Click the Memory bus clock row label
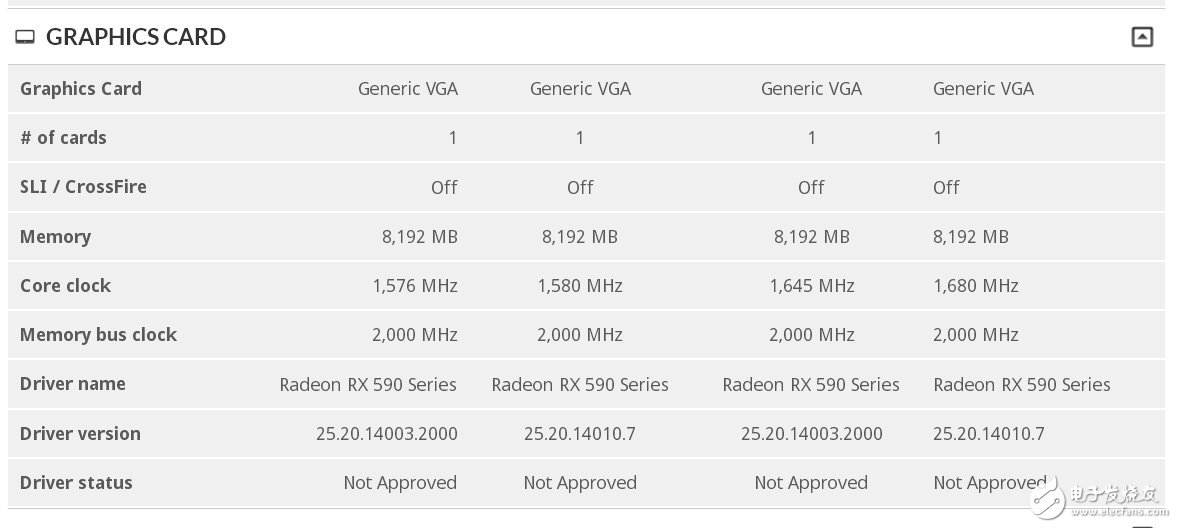The image size is (1177, 528). tap(98, 335)
